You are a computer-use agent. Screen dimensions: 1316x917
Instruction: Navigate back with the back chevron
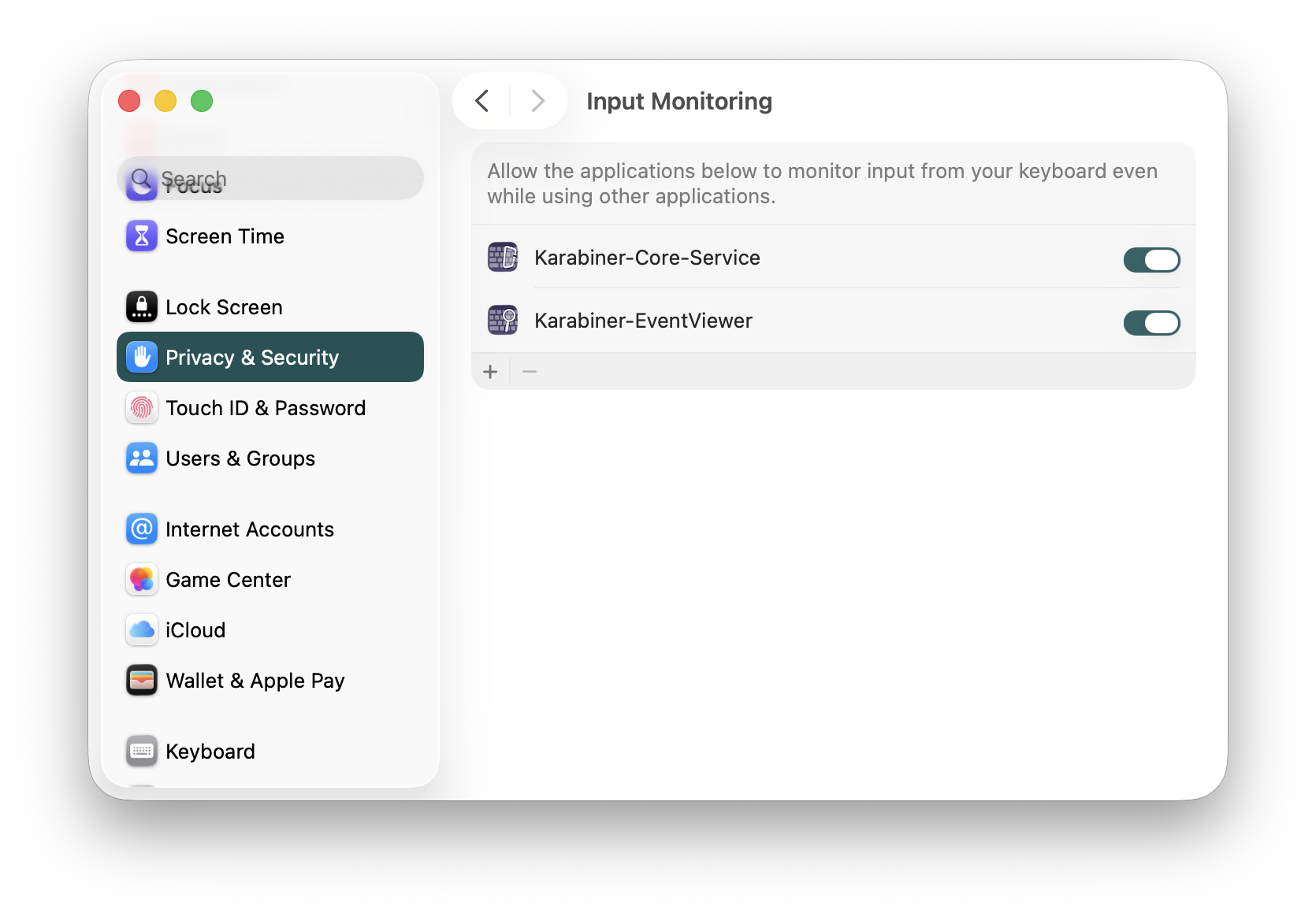[481, 101]
